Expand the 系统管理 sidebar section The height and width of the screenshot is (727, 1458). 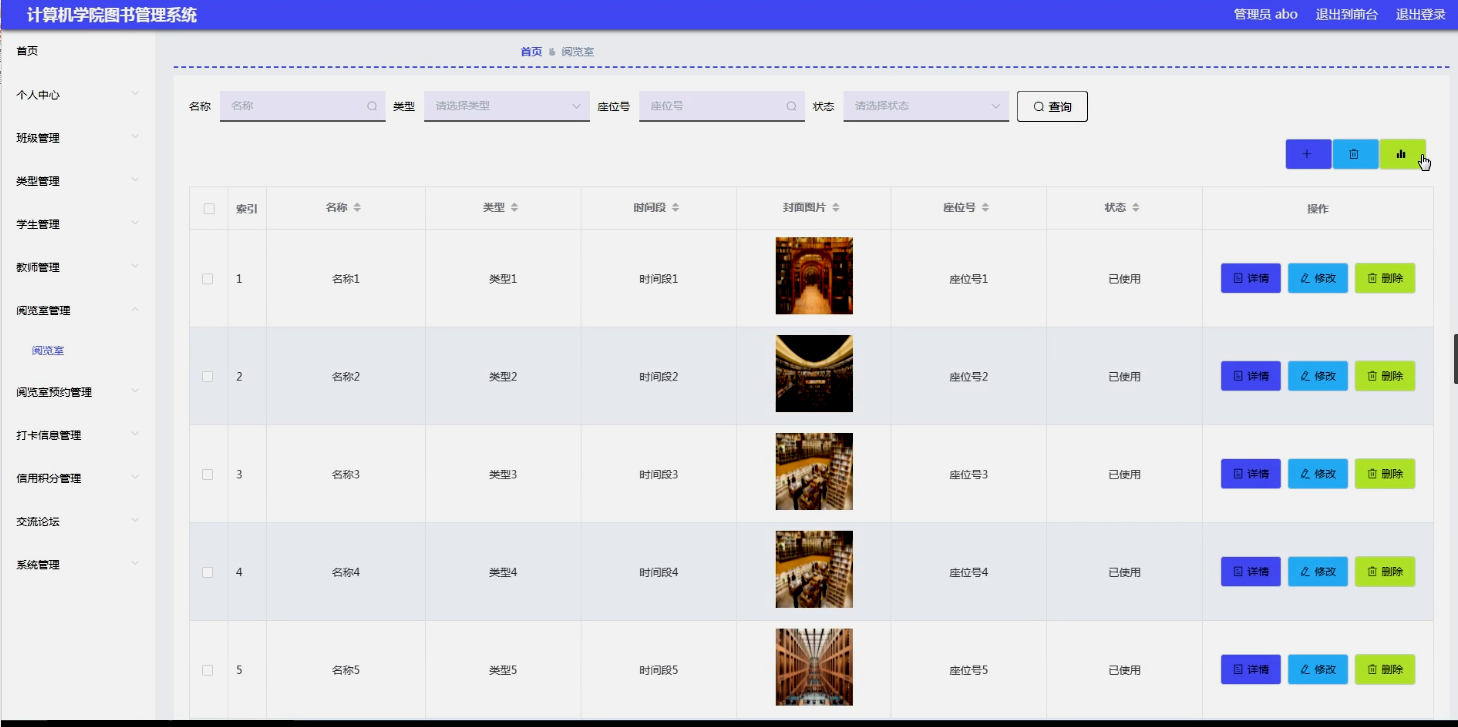pyautogui.click(x=40, y=563)
